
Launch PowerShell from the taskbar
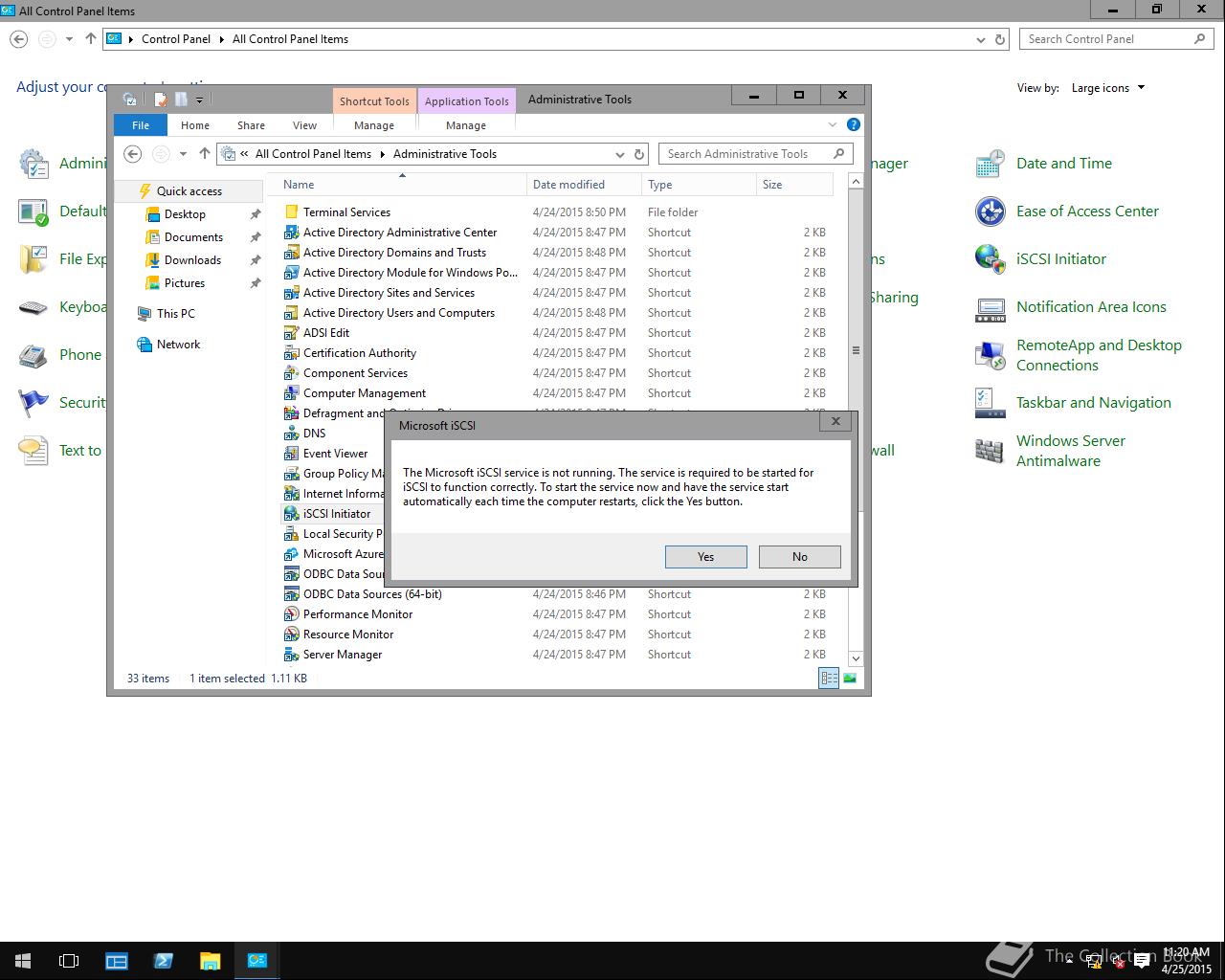[x=163, y=961]
